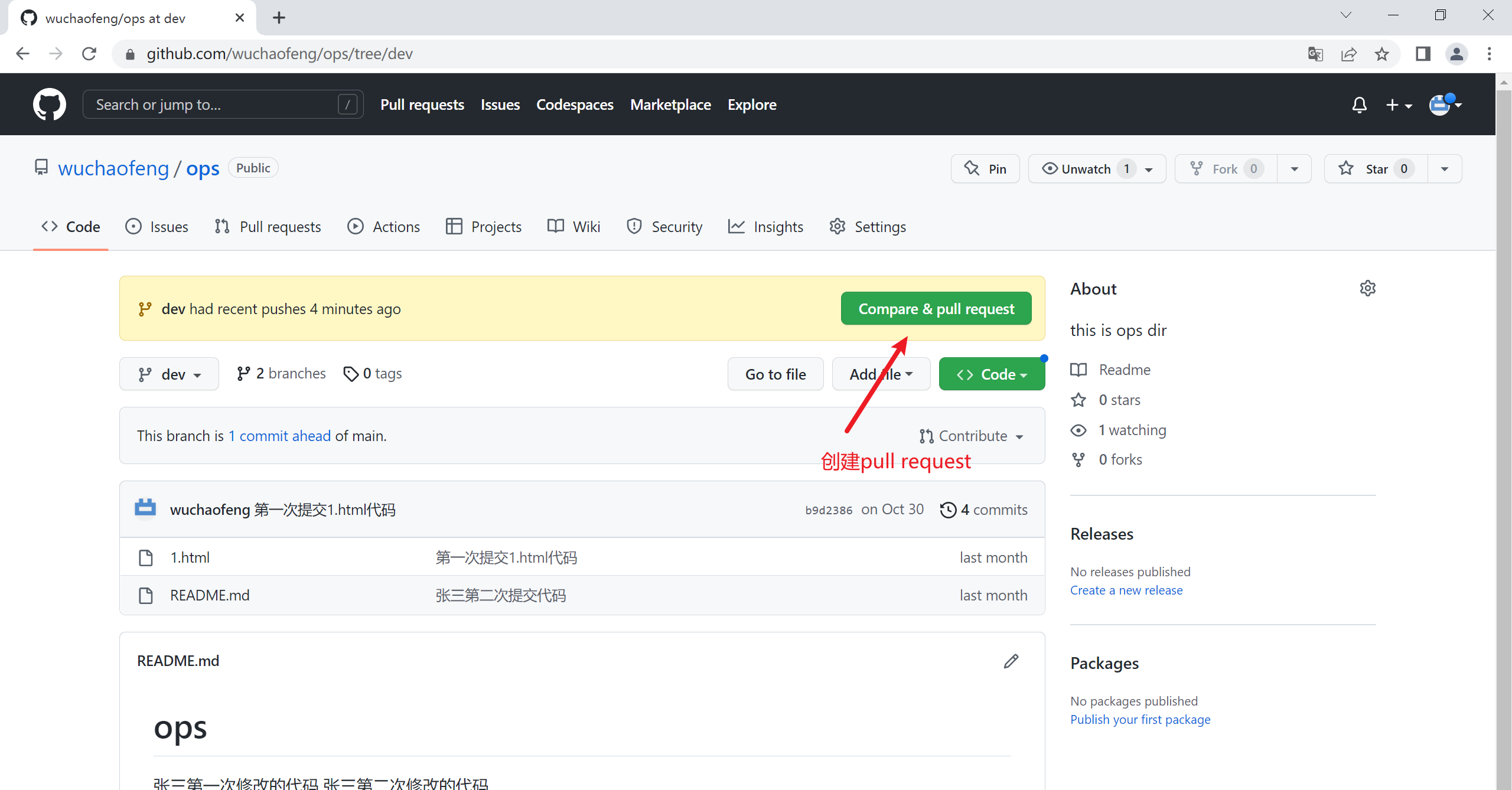Open the ops repository name link
1512x790 pixels.
(203, 168)
